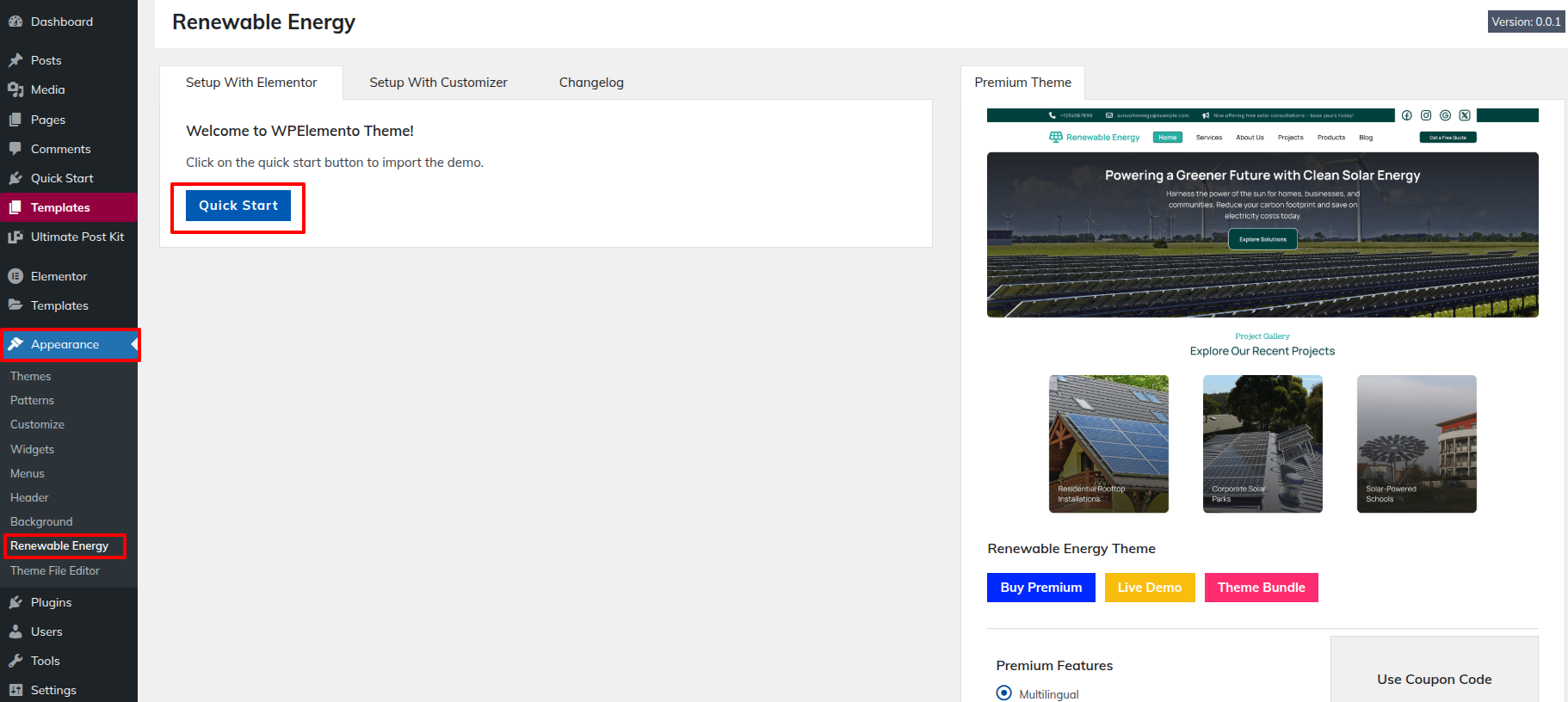Click the Dashboard gauge icon in sidebar
Viewport: 1568px width, 702px height.
(x=15, y=22)
